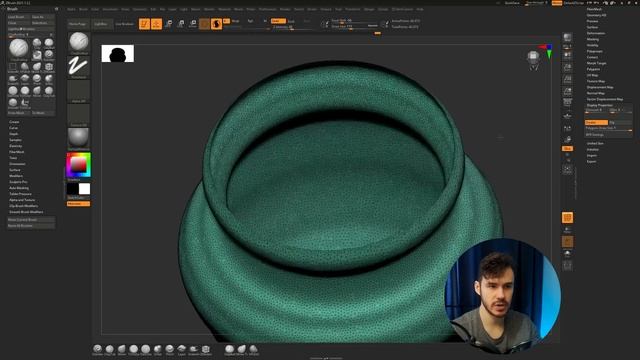Toggle the Mrgb button

pyautogui.click(x=236, y=21)
